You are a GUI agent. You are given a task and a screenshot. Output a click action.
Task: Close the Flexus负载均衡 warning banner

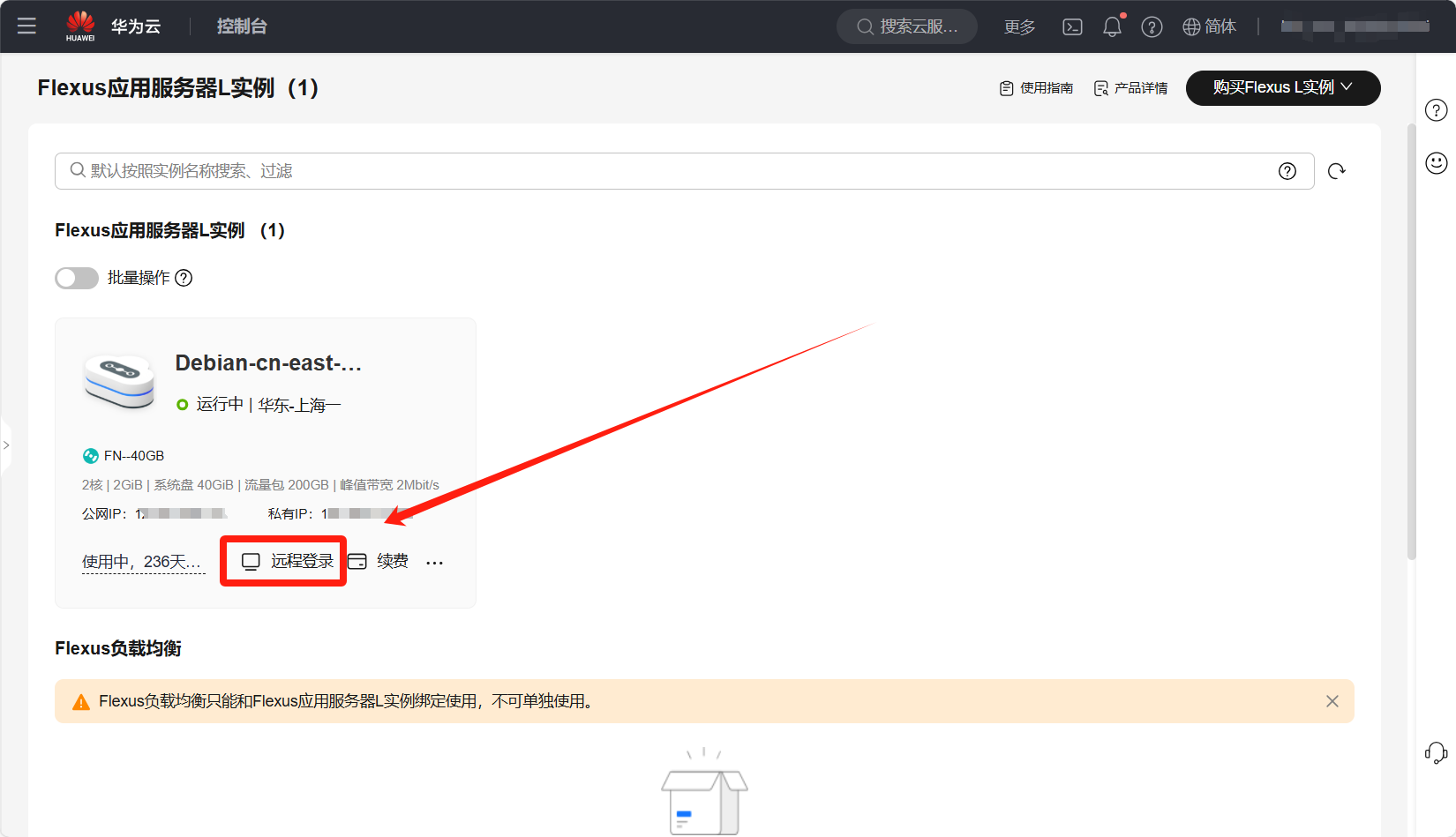coord(1332,701)
